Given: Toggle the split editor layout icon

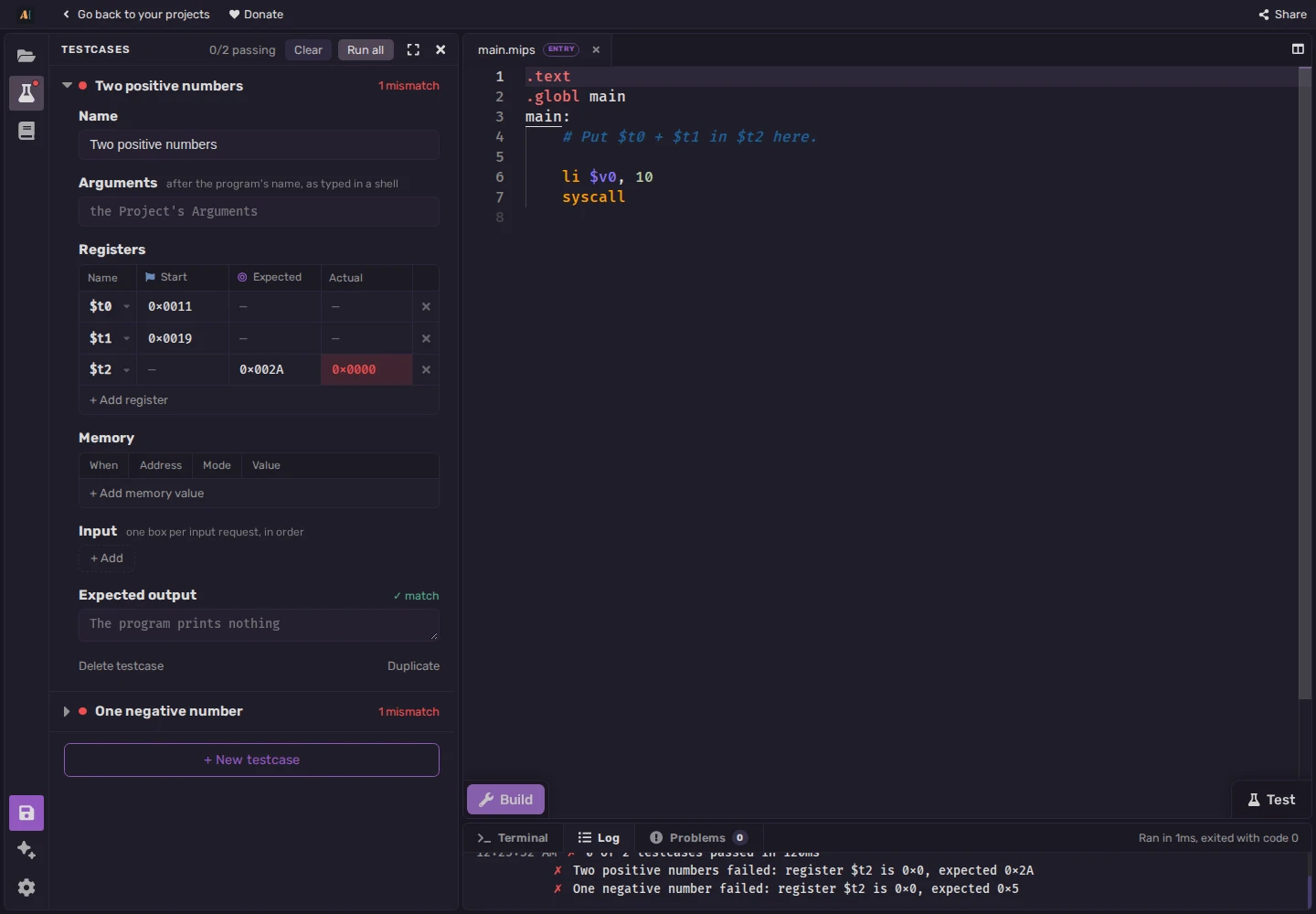Looking at the screenshot, I should 1298,49.
